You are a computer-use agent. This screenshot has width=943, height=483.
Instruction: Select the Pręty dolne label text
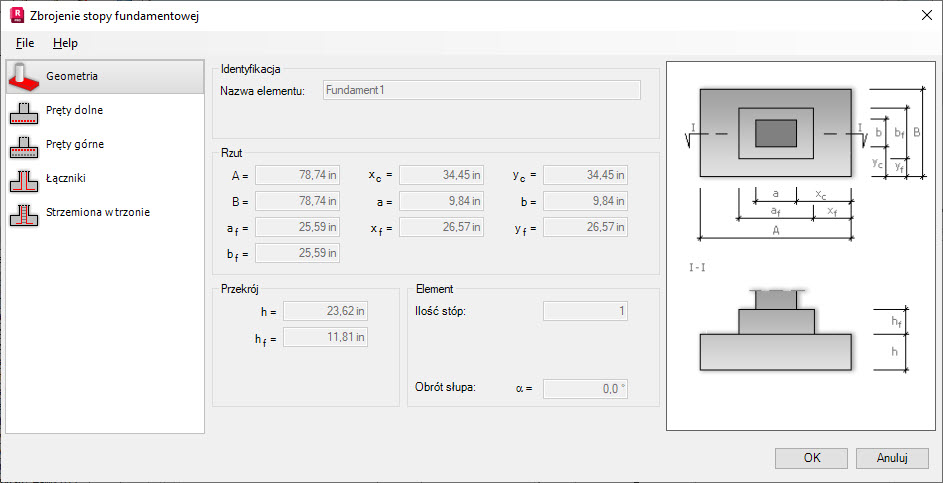coord(75,110)
